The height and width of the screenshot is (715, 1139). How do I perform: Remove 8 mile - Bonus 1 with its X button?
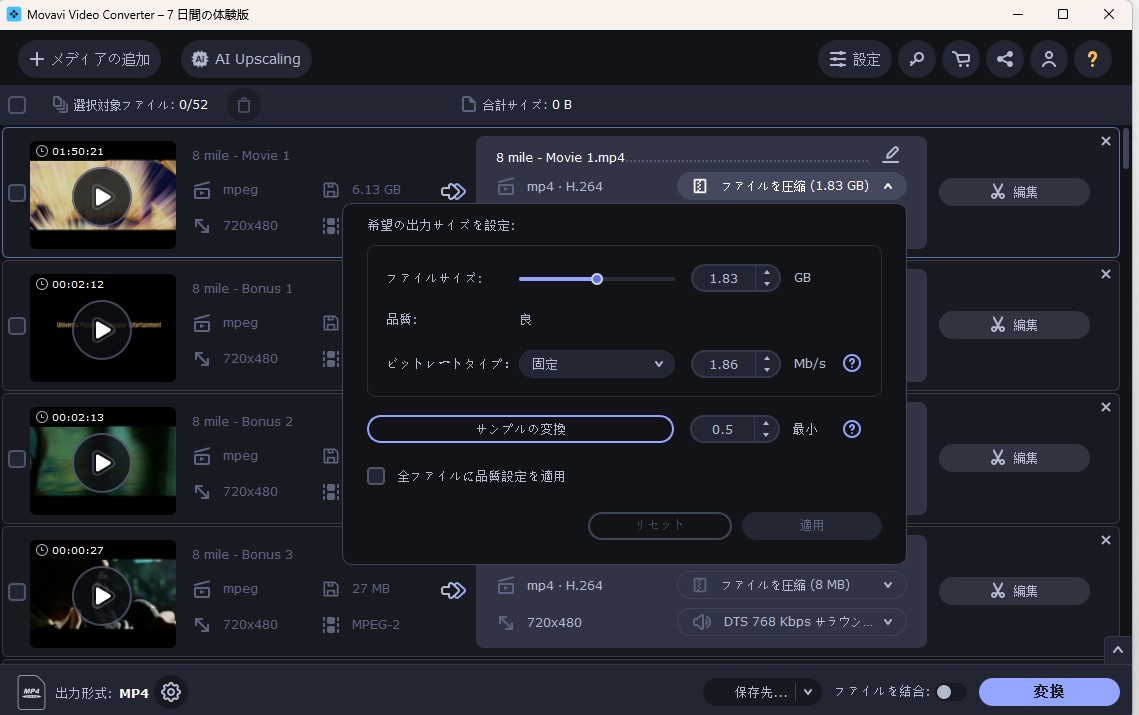[1106, 274]
